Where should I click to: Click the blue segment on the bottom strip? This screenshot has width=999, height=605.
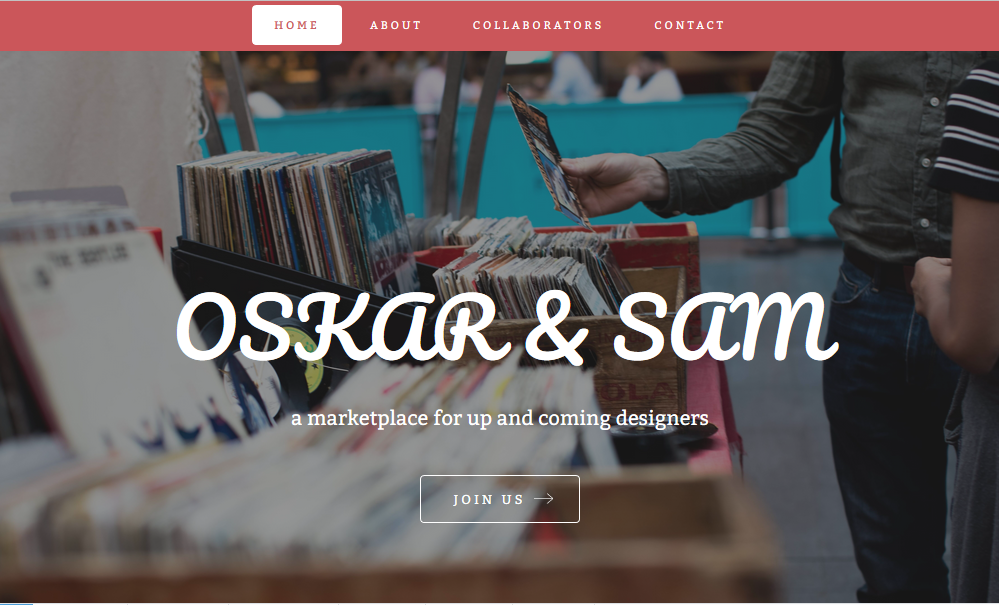(17, 603)
